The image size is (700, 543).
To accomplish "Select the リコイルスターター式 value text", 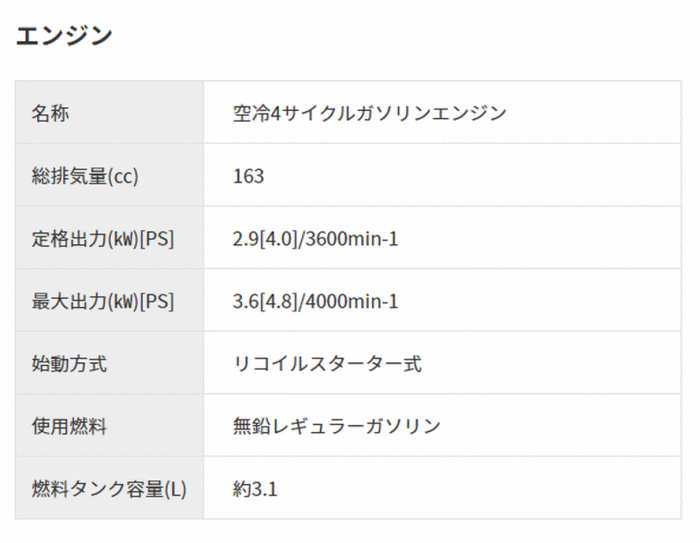I will point(327,364).
